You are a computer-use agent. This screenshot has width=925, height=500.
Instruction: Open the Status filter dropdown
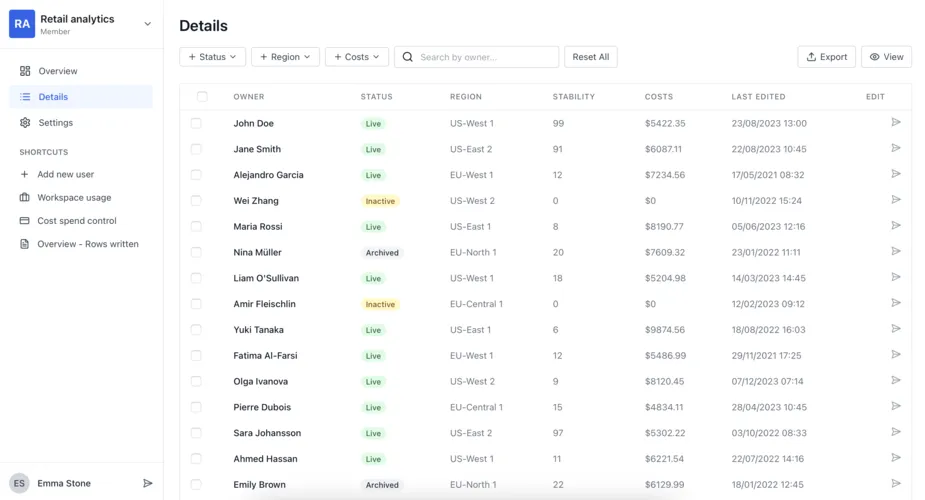tap(212, 57)
